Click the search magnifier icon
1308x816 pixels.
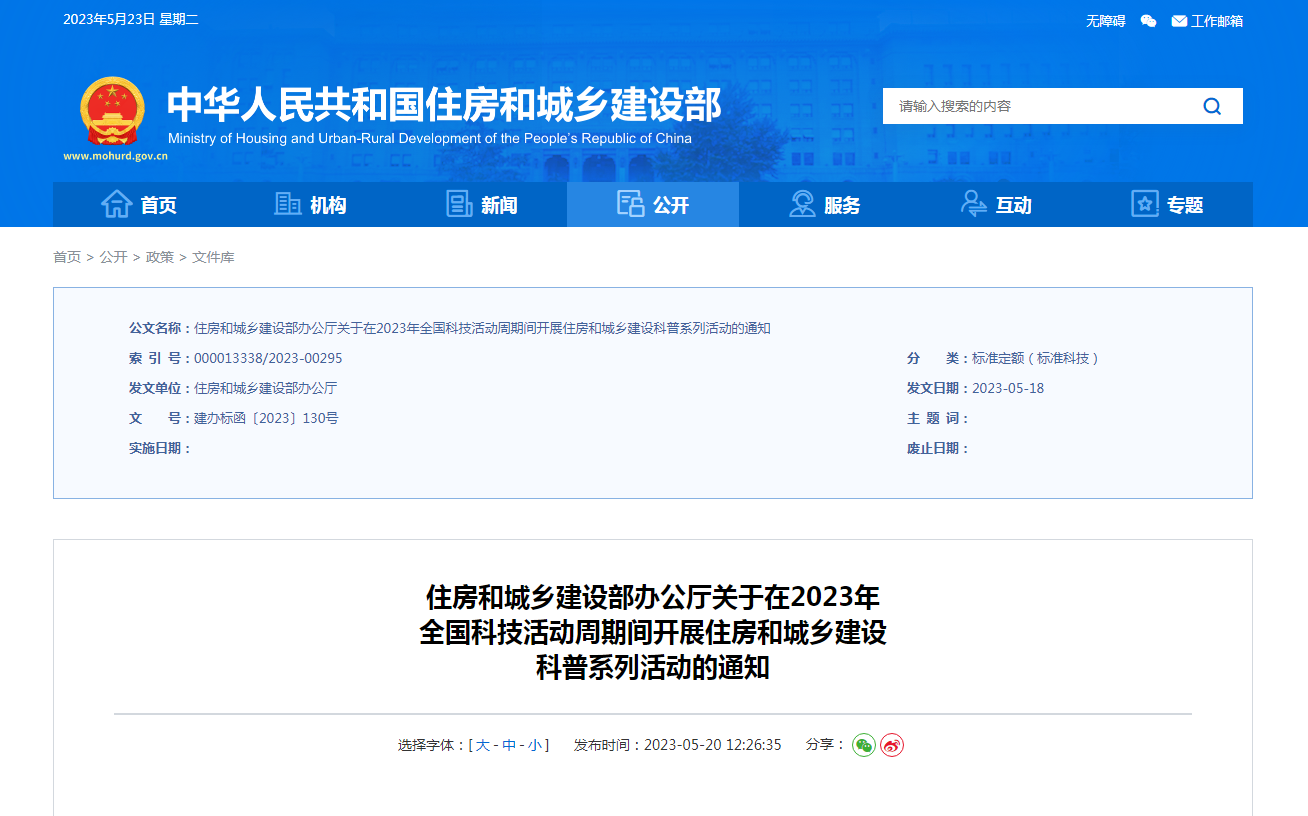tap(1211, 105)
